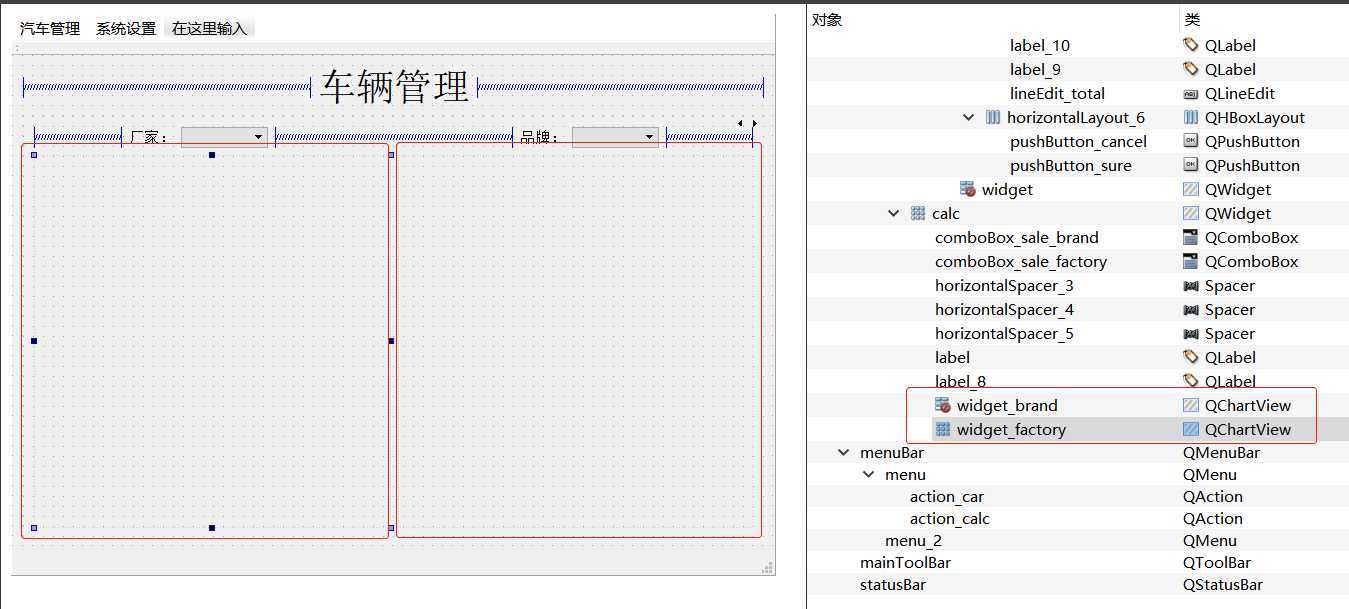Viewport: 1349px width, 609px height.
Task: Click QLabel class icon in label_8 row
Action: [1190, 381]
